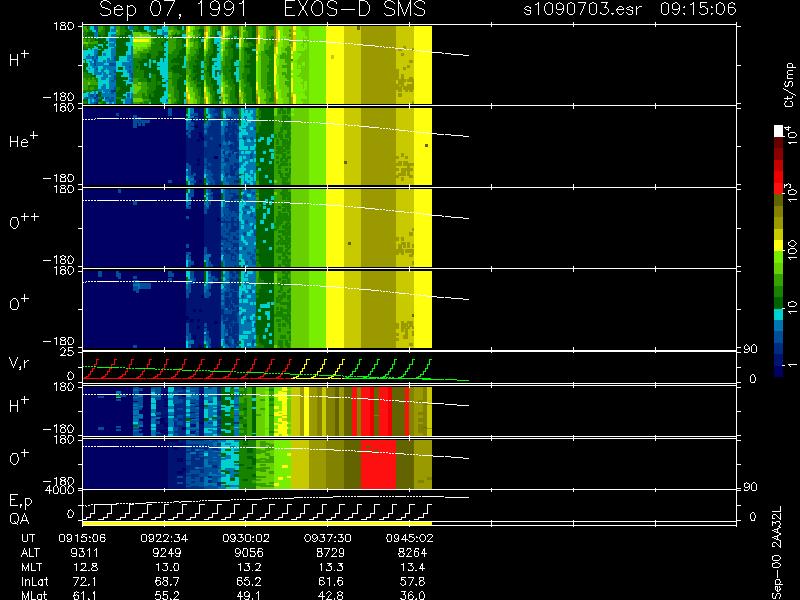
Task: Click the MLT value "13.4"
Action: pyautogui.click(x=413, y=567)
